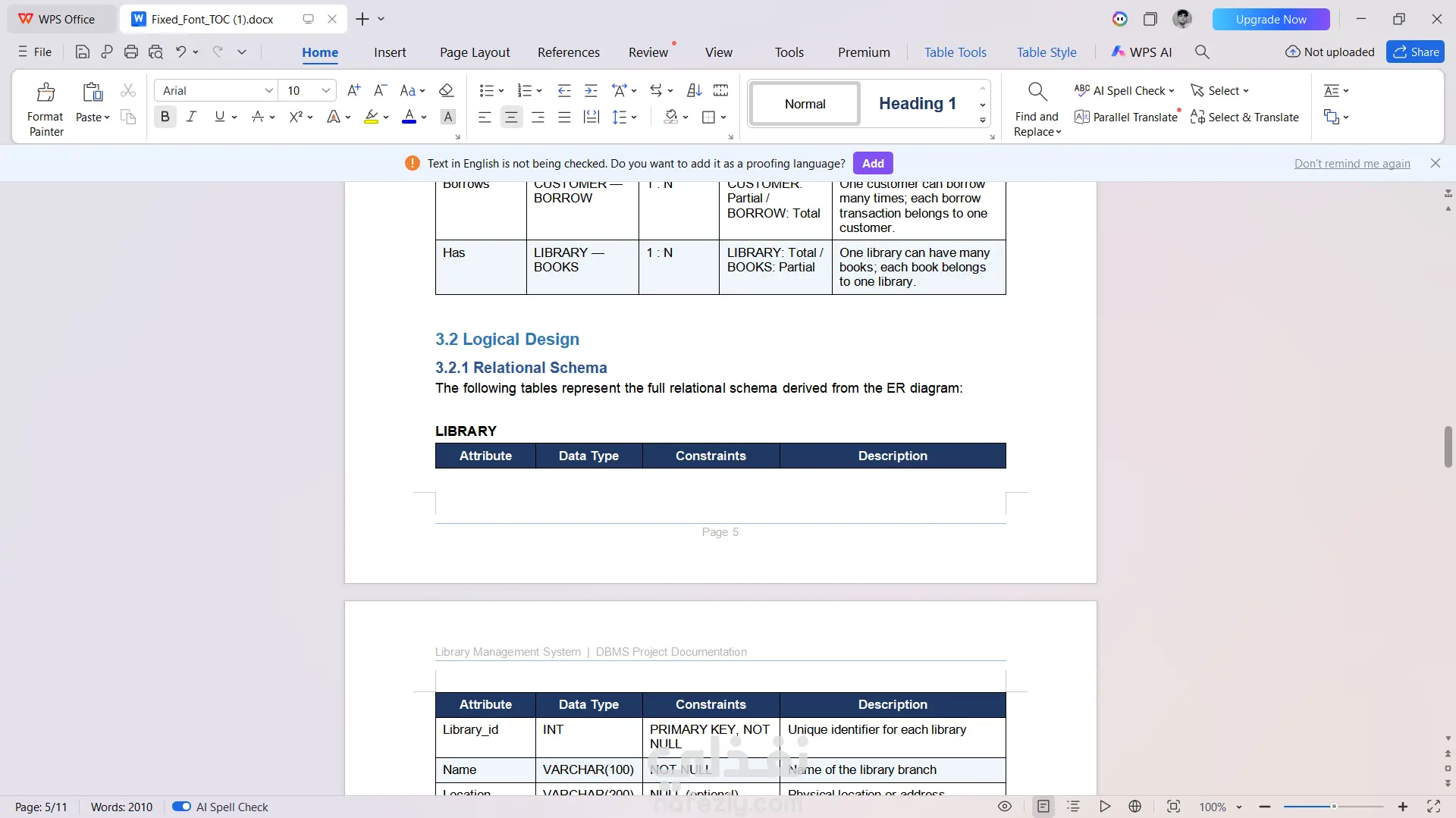Center-align the paragraph
1456x818 pixels.
point(511,117)
